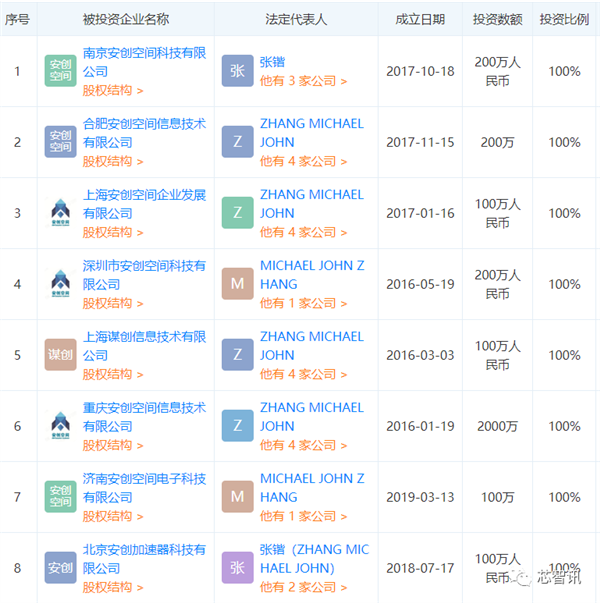Click legal representative name 张锴 in row 1
Image resolution: width=600 pixels, height=603 pixels.
point(272,62)
